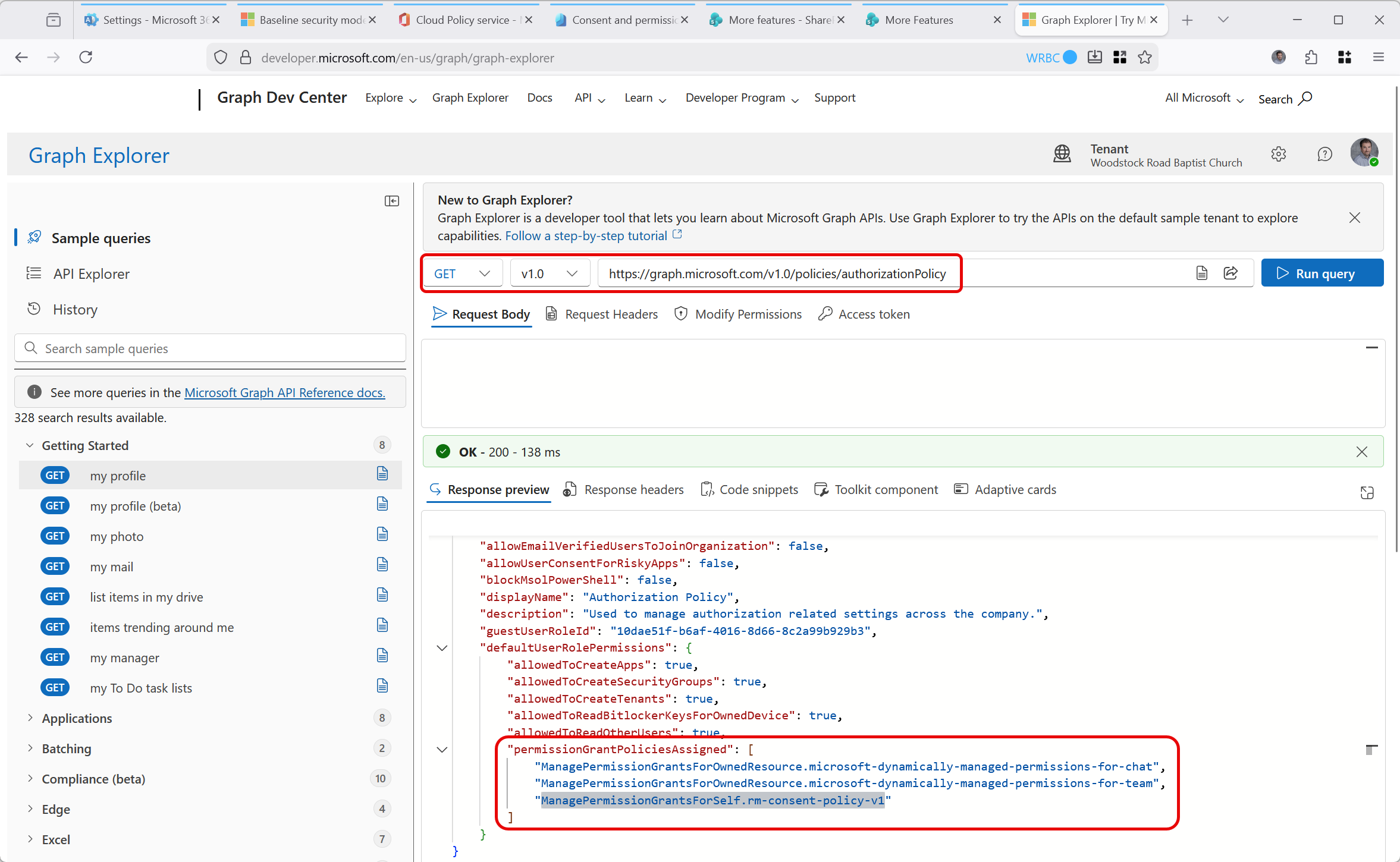Image resolution: width=1400 pixels, height=862 pixels.
Task: Click the Search sample queries field
Action: [x=211, y=348]
